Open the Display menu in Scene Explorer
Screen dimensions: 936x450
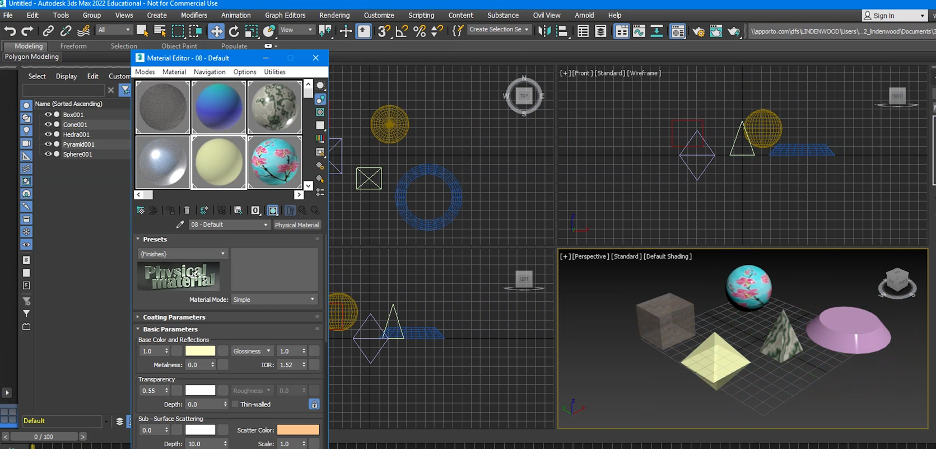[66, 76]
